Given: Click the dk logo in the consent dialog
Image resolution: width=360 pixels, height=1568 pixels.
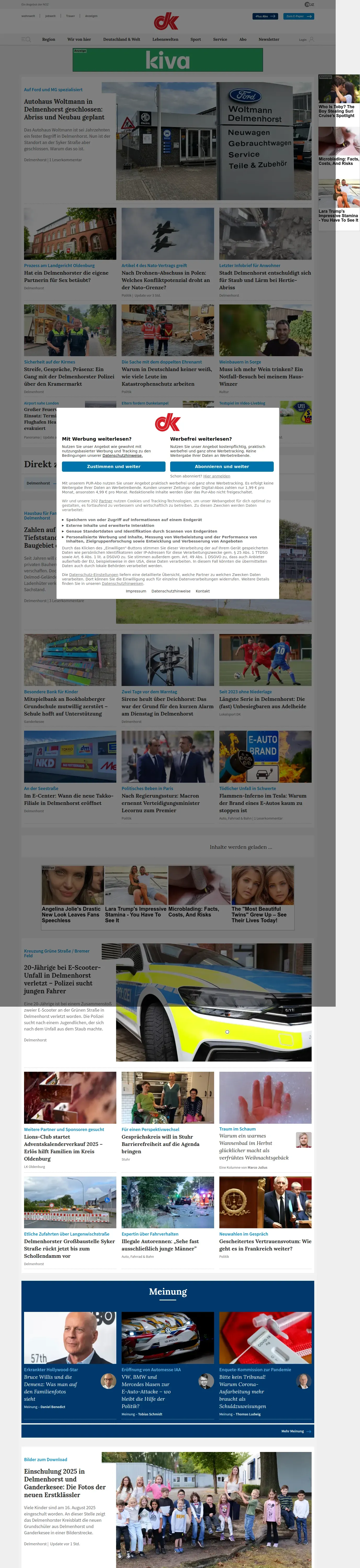Looking at the screenshot, I should [x=168, y=422].
